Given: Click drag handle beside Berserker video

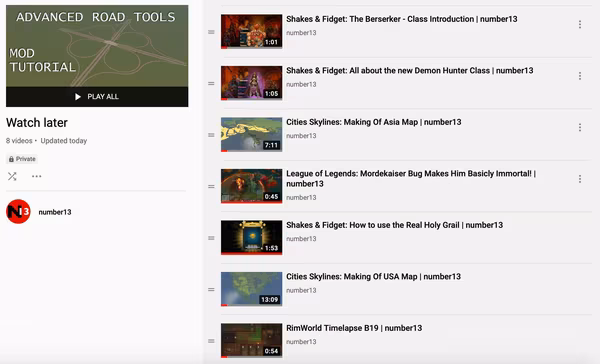Looking at the screenshot, I should point(211,32).
